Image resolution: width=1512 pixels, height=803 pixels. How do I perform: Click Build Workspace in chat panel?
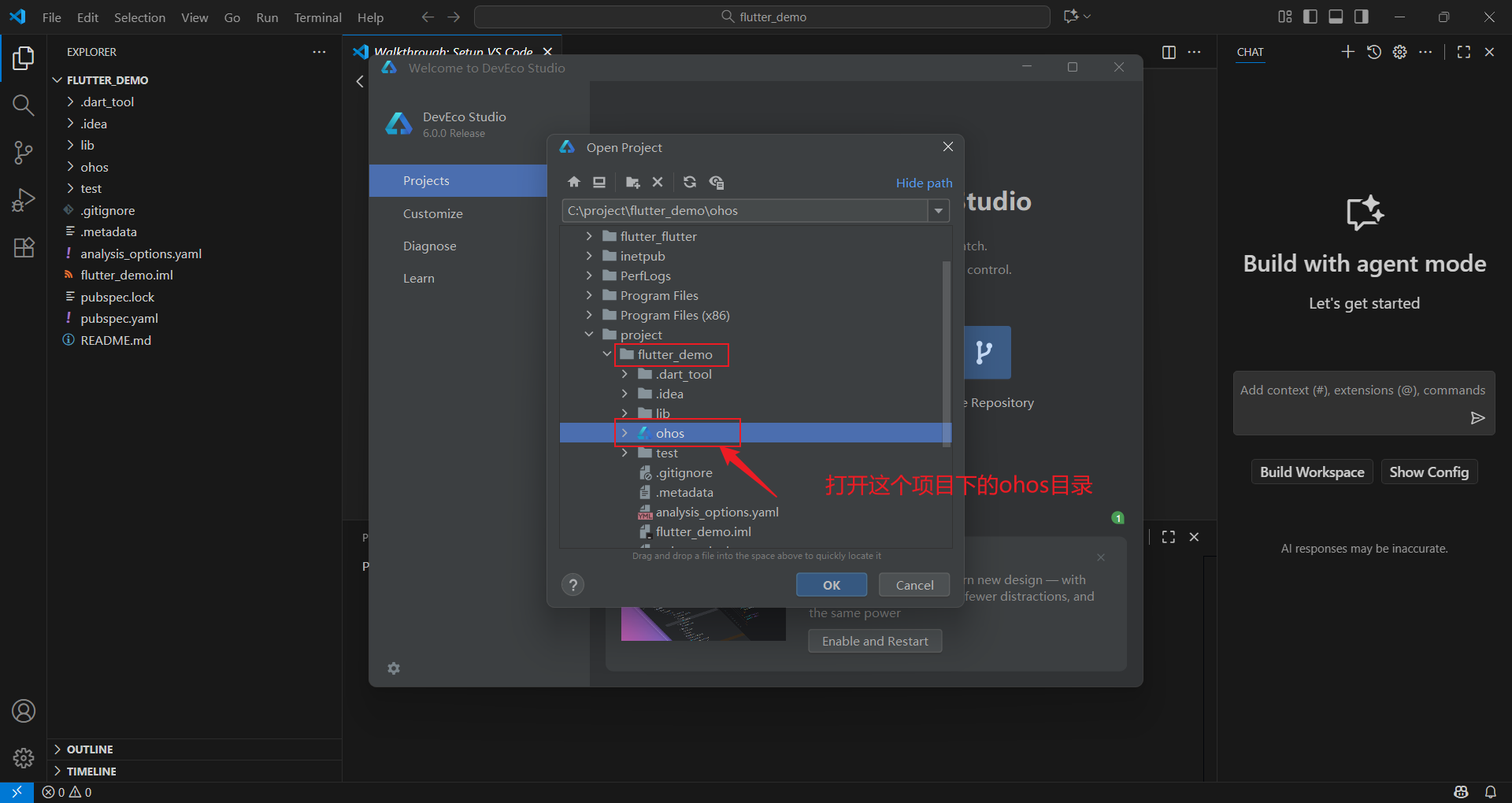[1312, 472]
